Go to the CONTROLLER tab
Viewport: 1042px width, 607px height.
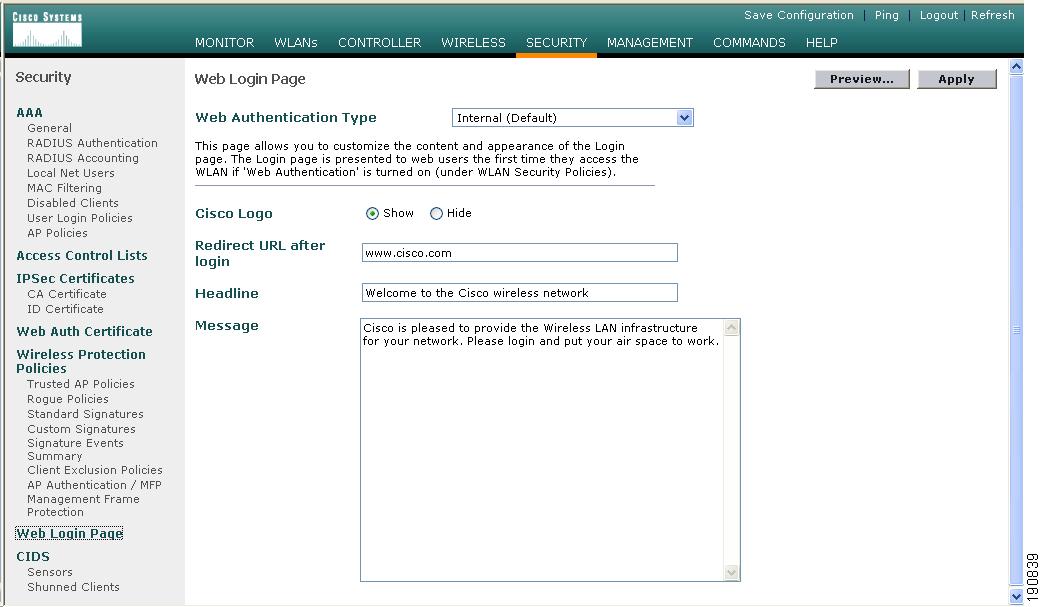[x=379, y=43]
